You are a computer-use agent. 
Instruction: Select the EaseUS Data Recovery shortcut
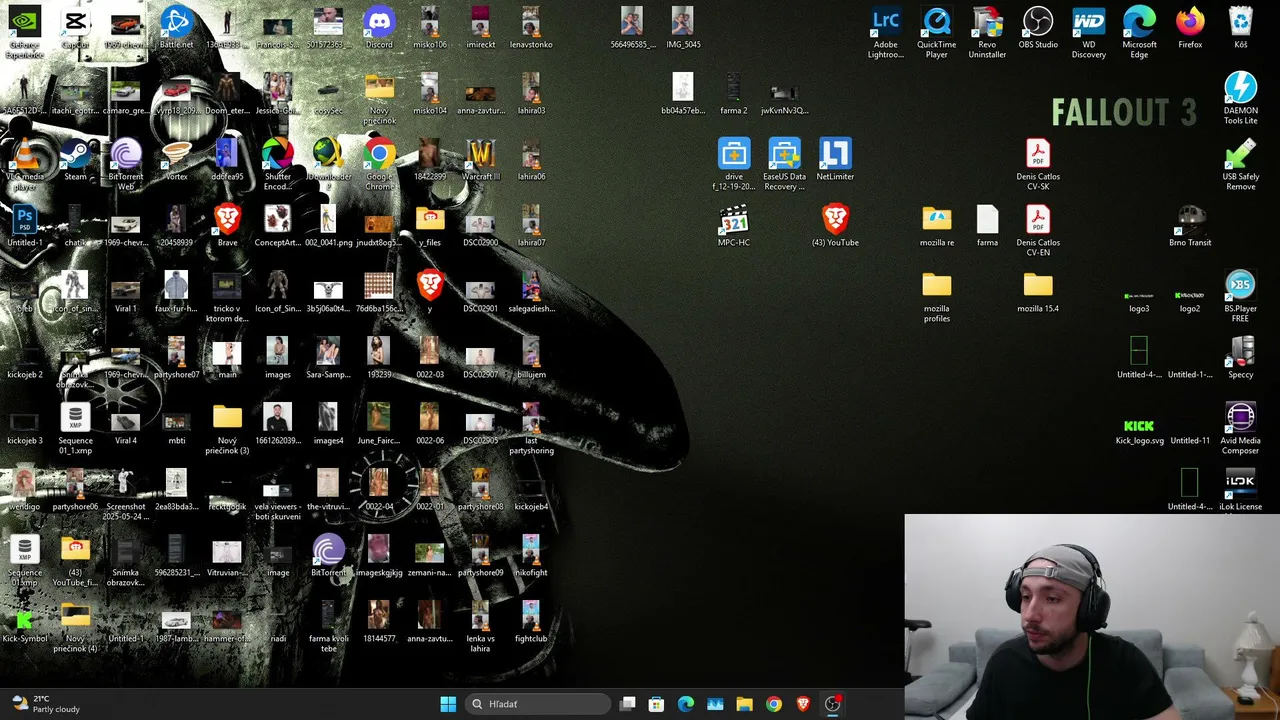(x=784, y=165)
